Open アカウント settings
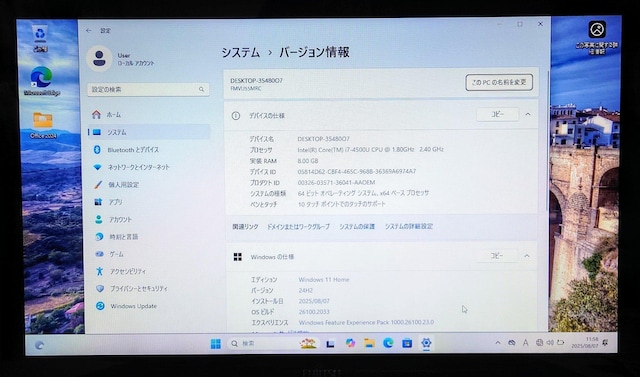 [x=149, y=219]
